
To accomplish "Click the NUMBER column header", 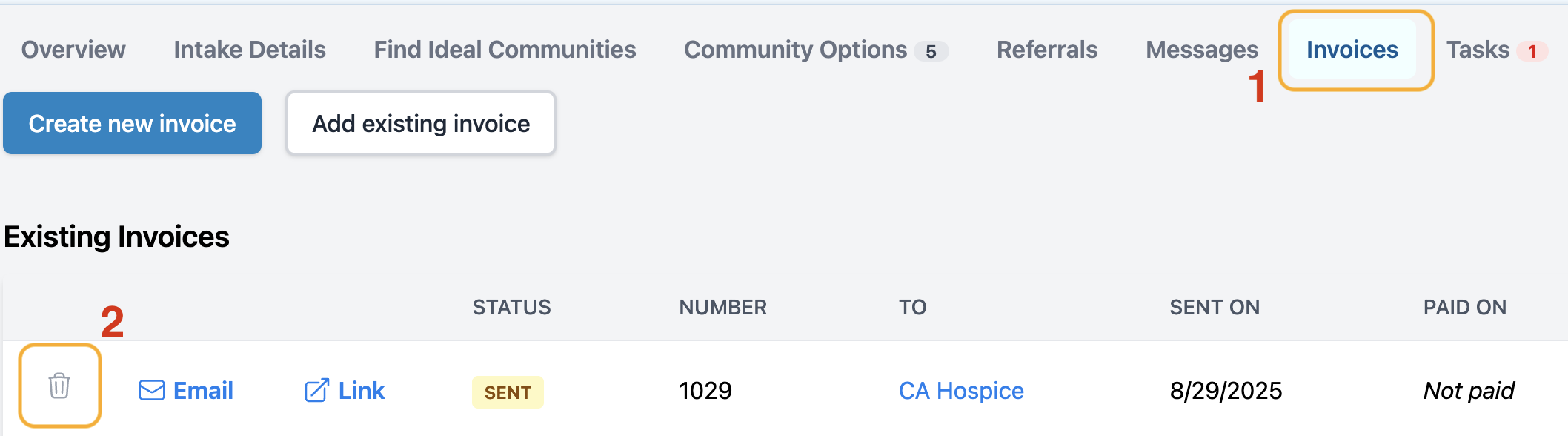I will 723,307.
